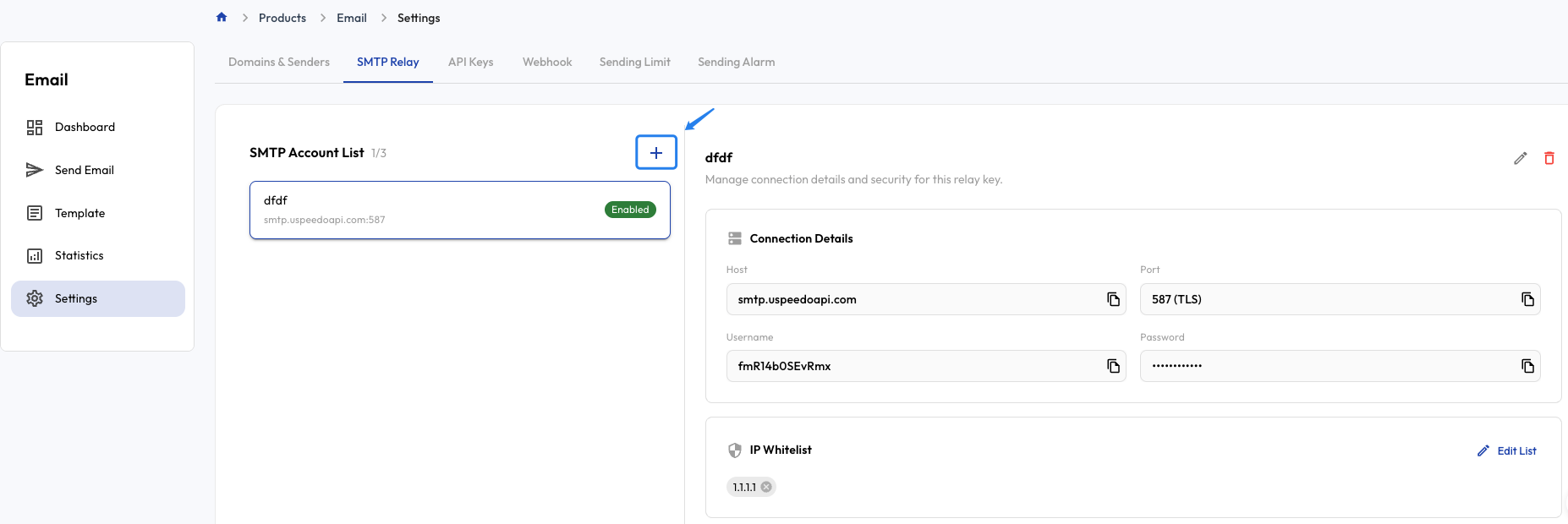Screen dimensions: 1568x524
Task: Copy the Port value 587 (TLS)
Action: (x=1527, y=299)
